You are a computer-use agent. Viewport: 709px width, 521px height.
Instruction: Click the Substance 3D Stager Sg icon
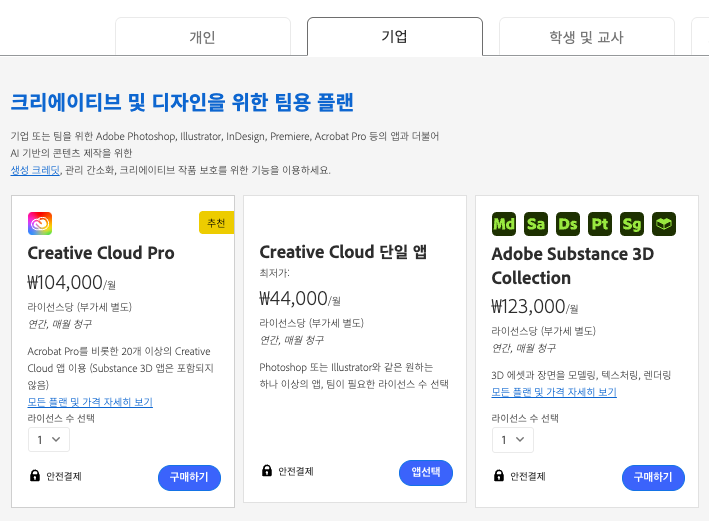632,224
